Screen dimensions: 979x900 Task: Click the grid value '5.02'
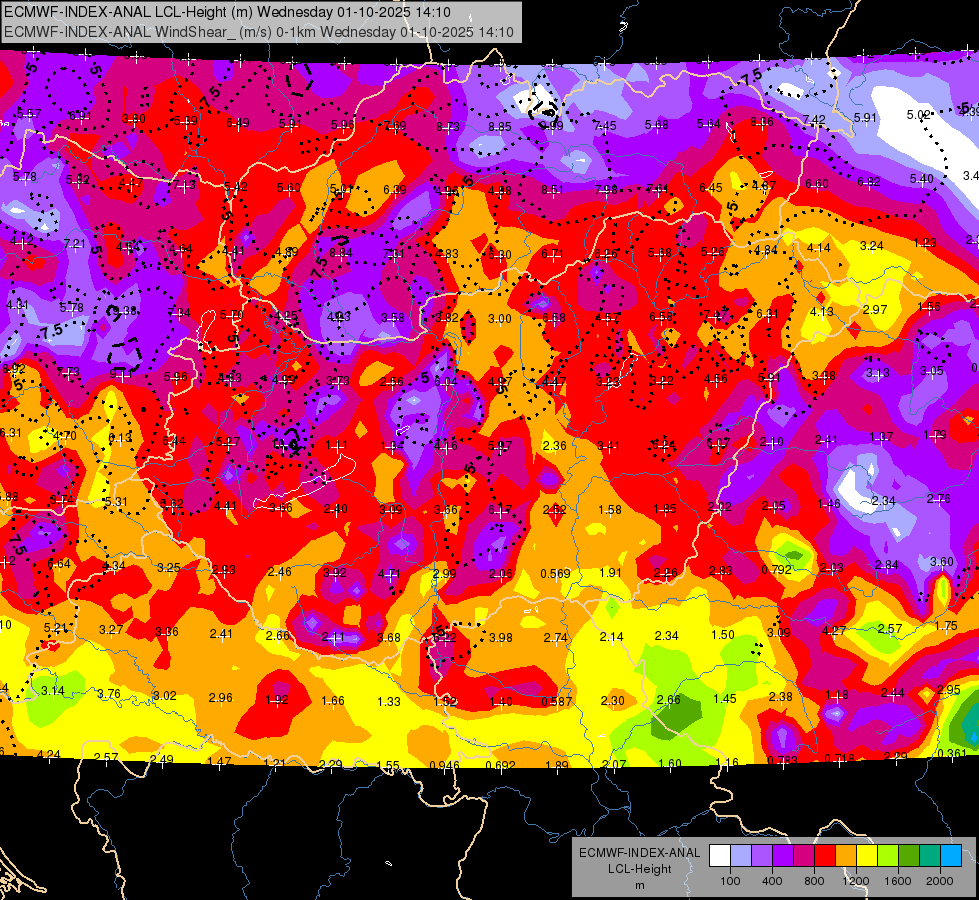pos(918,115)
